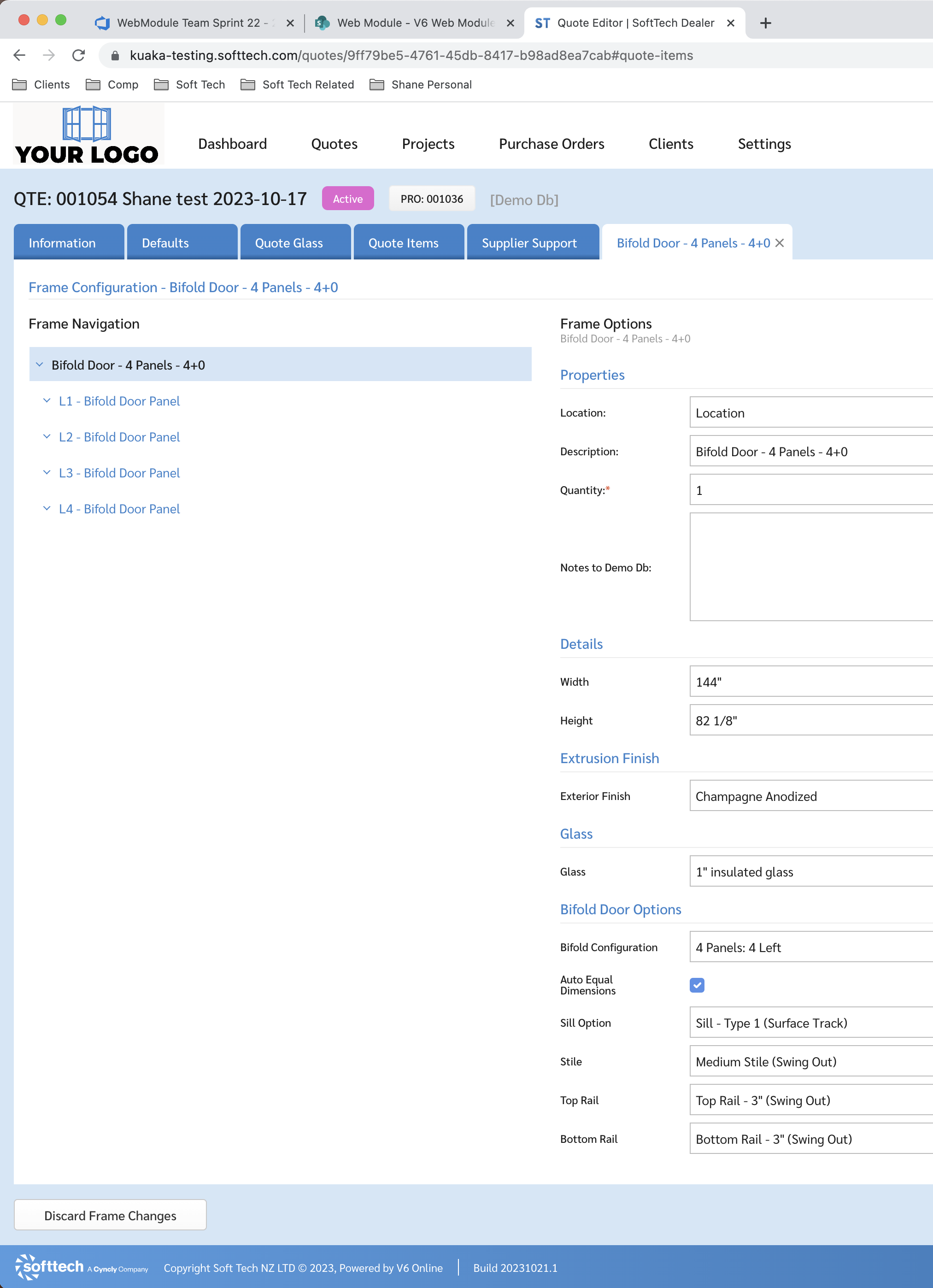The image size is (933, 1288).
Task: Close the Bifold Door frame tab
Action: (780, 243)
